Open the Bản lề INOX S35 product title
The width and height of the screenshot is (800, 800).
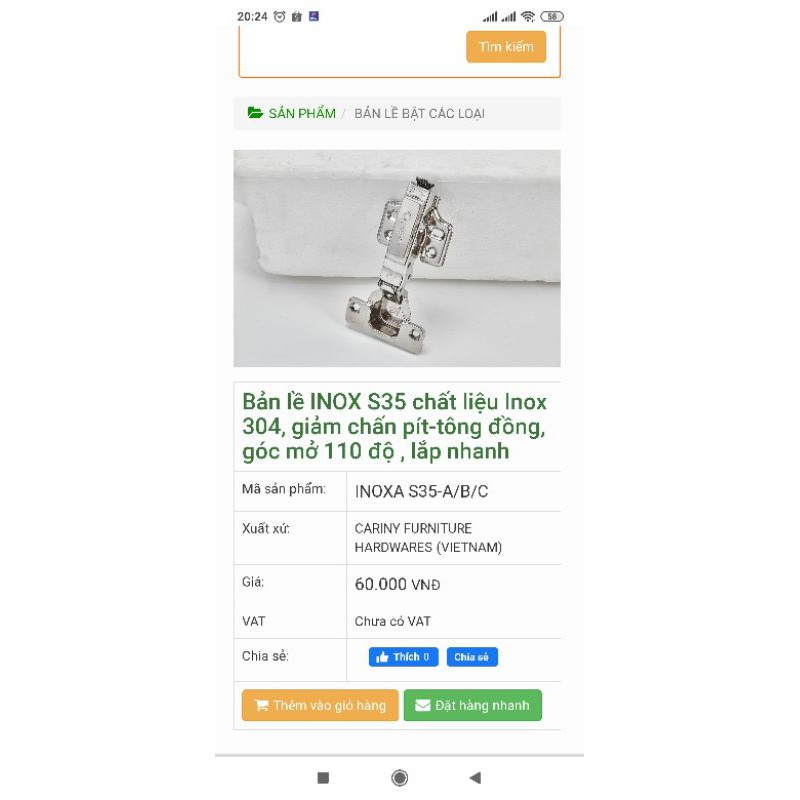tap(394, 427)
